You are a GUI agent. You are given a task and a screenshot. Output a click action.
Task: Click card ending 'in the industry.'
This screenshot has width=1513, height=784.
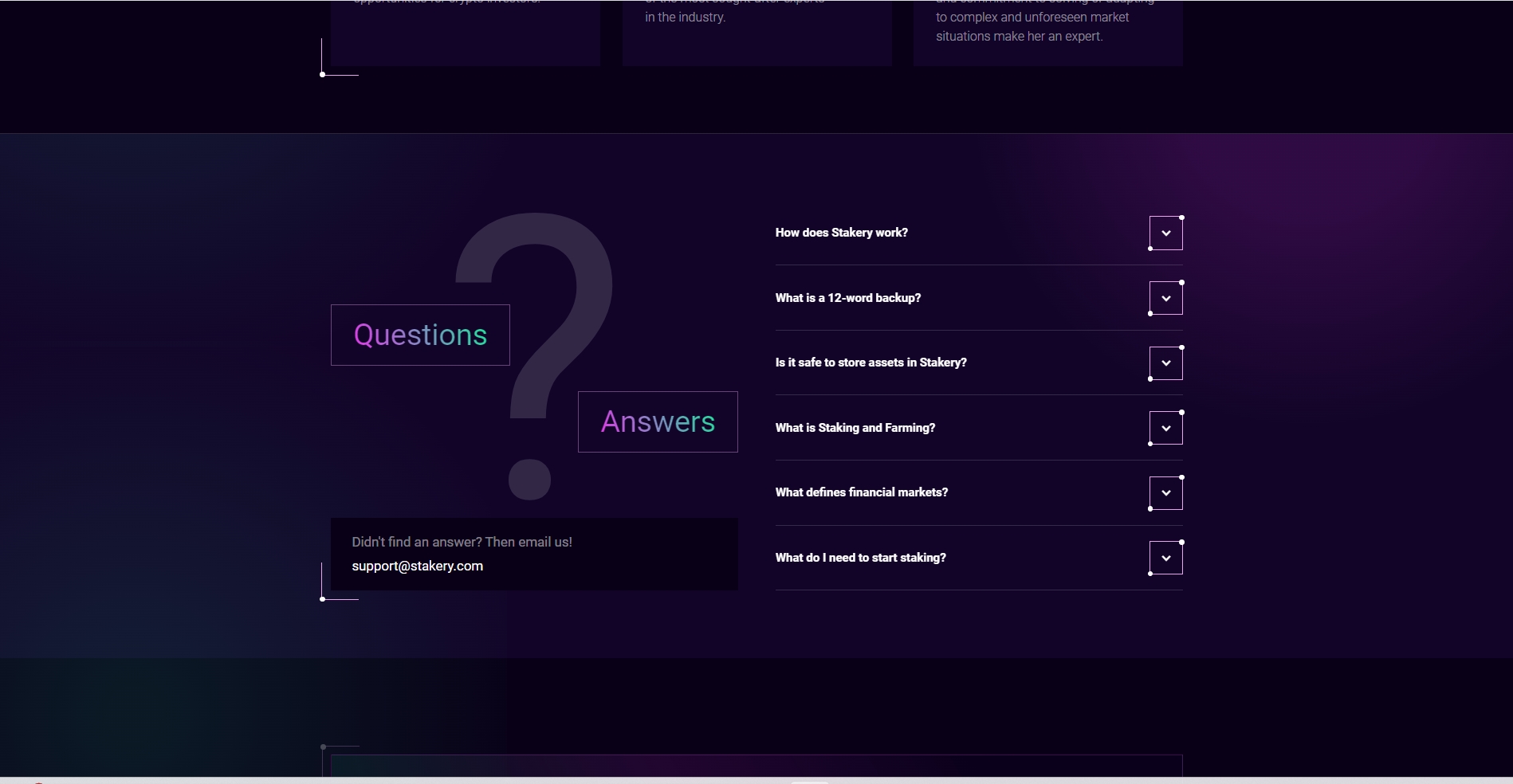click(756, 32)
